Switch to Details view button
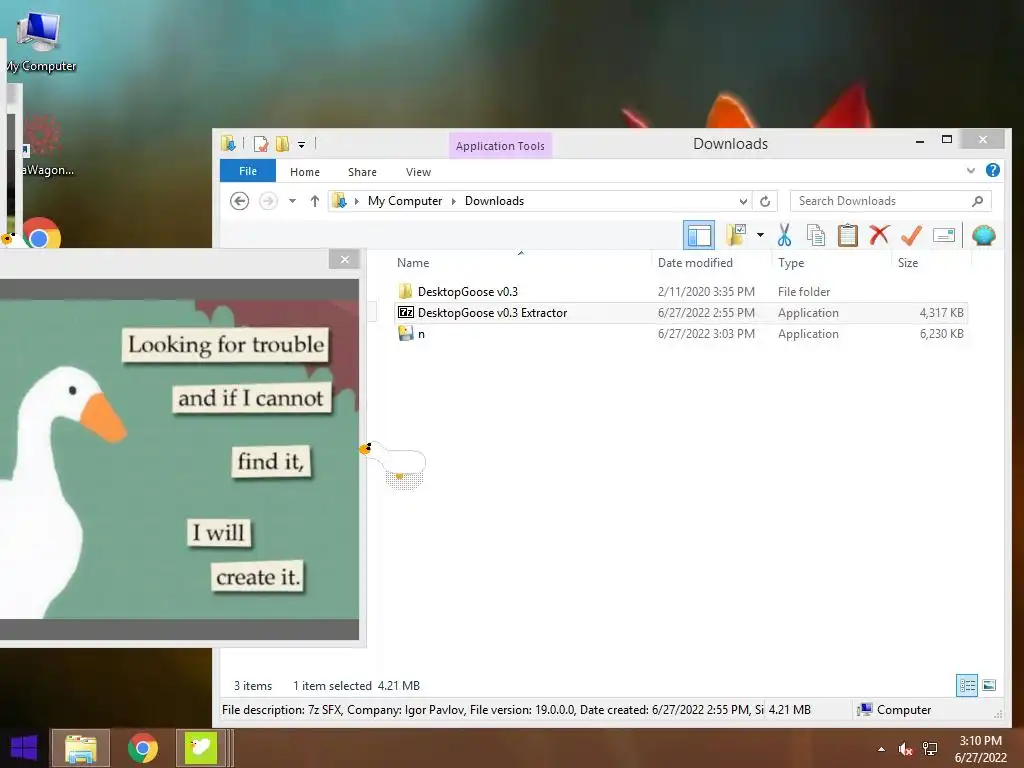This screenshot has height=768, width=1024. pos(967,686)
